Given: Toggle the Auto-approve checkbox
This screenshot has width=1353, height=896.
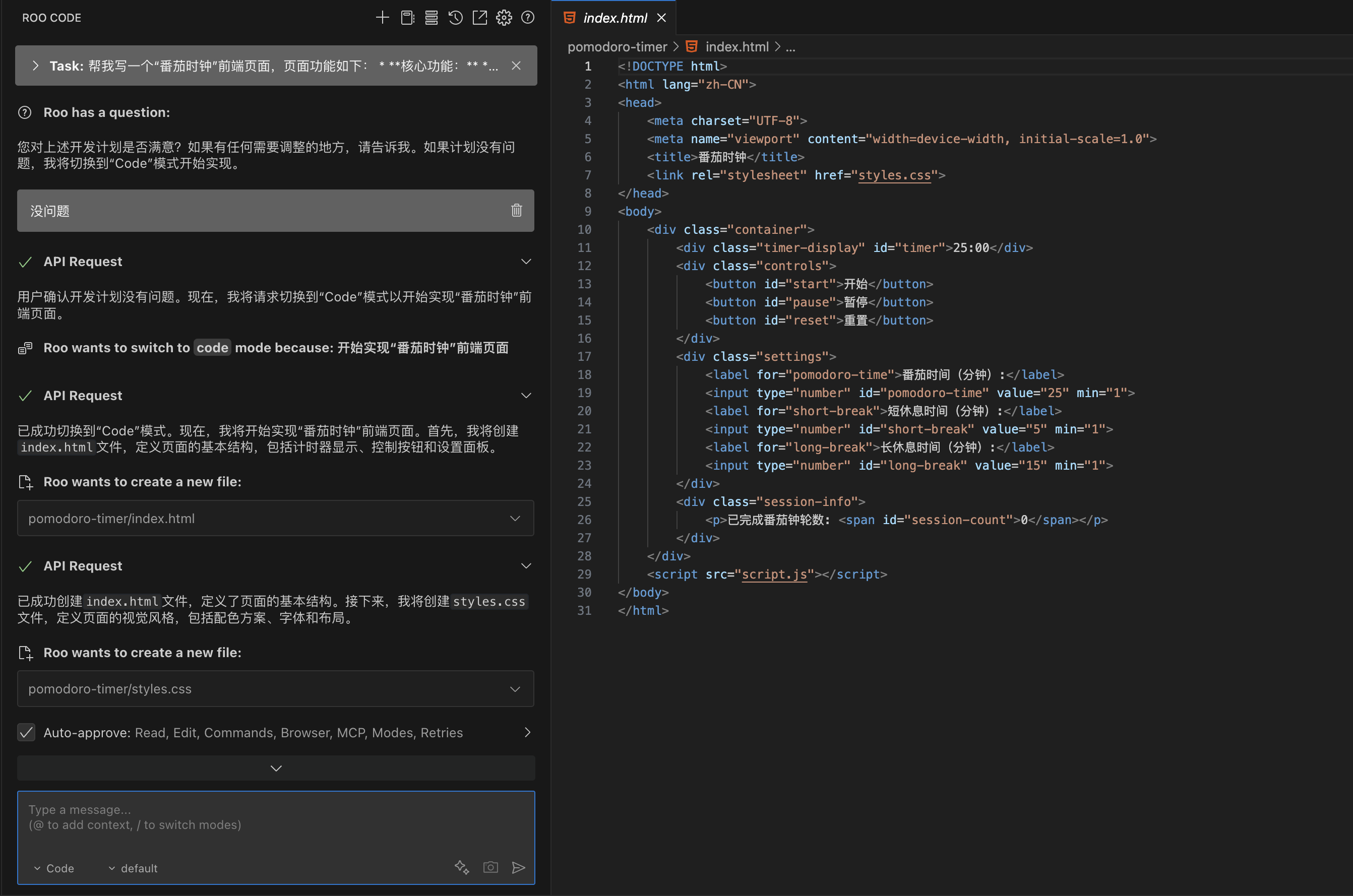Looking at the screenshot, I should click(26, 732).
